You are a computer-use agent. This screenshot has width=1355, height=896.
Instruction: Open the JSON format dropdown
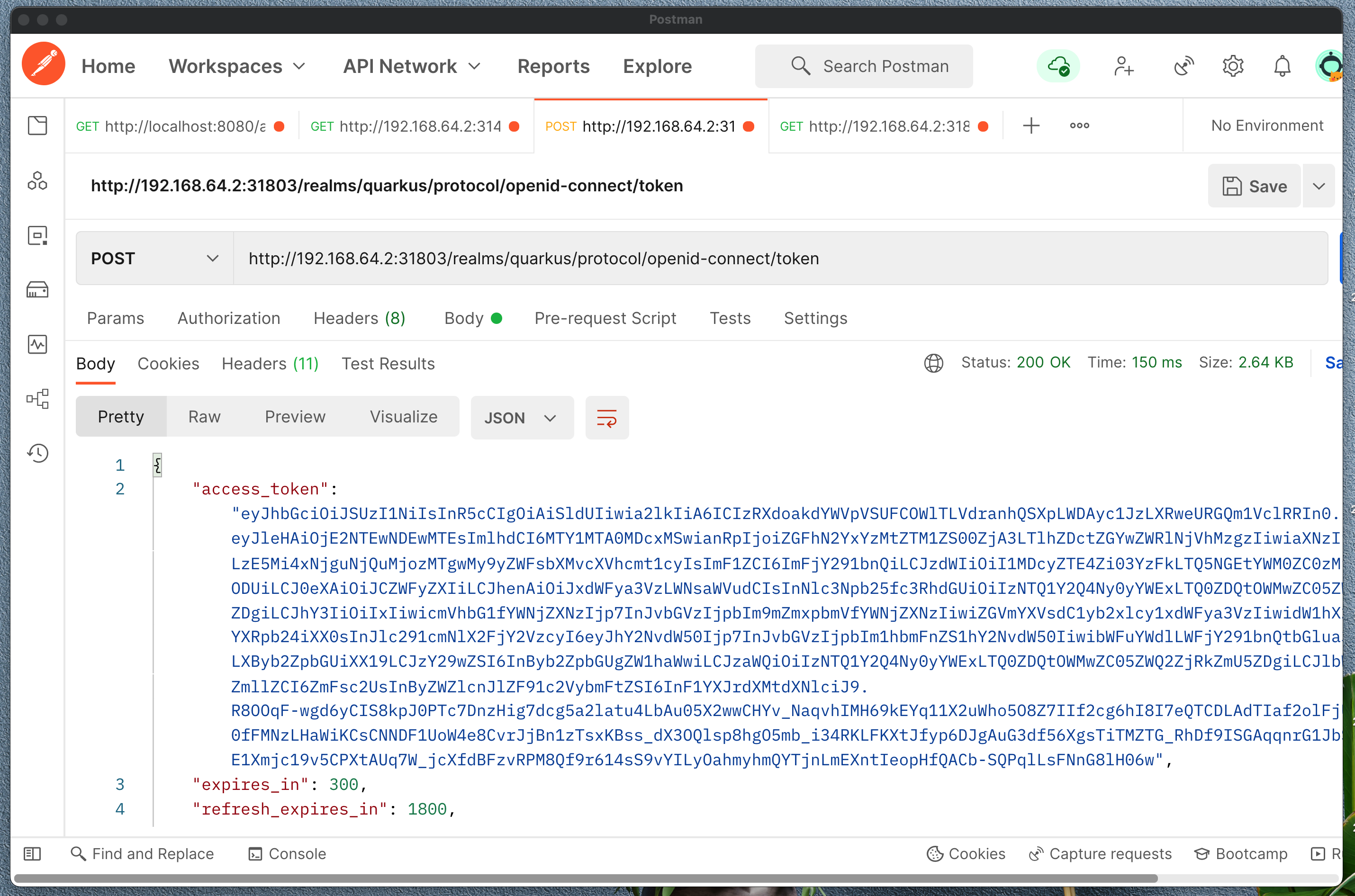522,418
